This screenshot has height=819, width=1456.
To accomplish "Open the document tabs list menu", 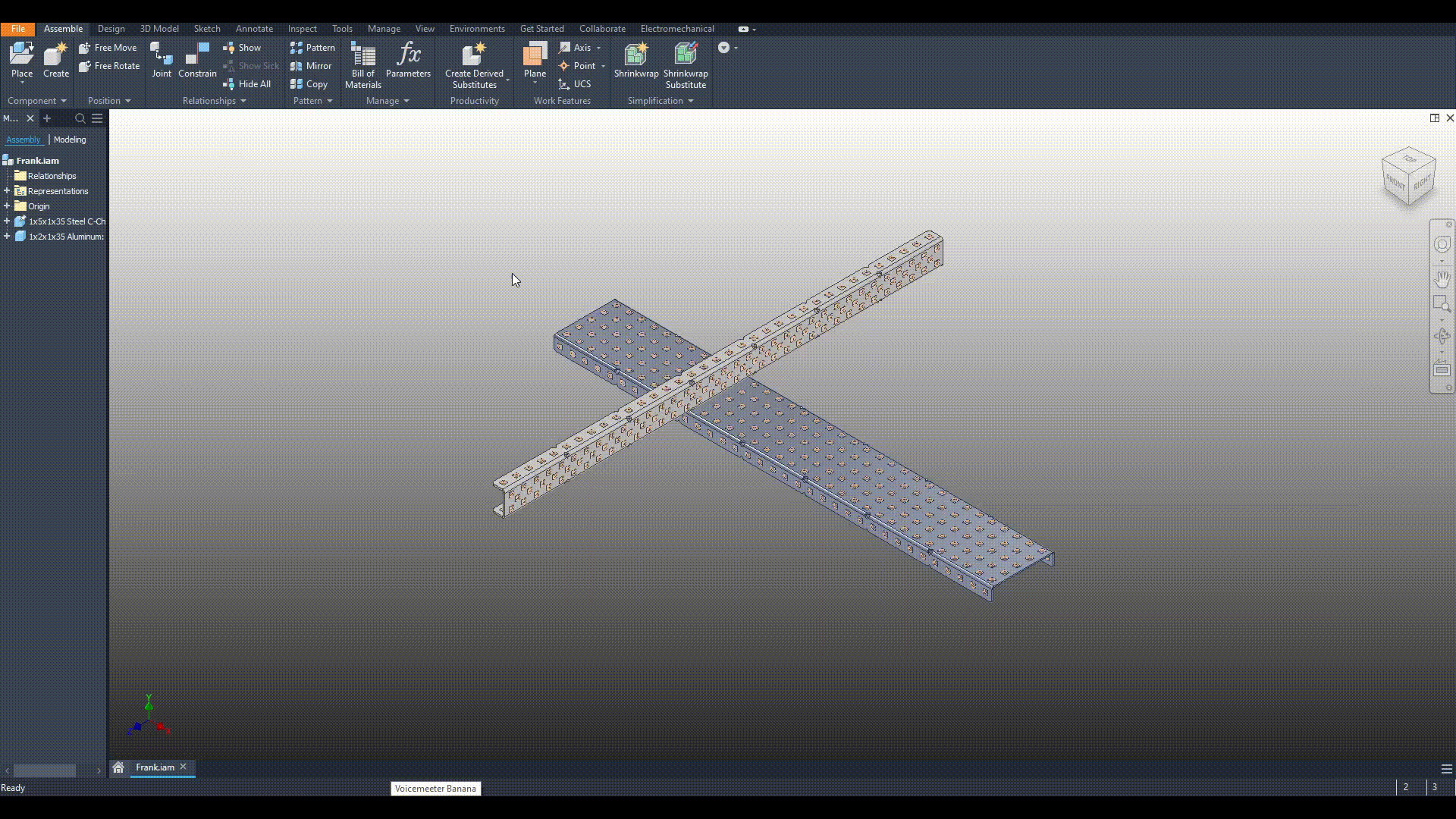I will [1447, 769].
